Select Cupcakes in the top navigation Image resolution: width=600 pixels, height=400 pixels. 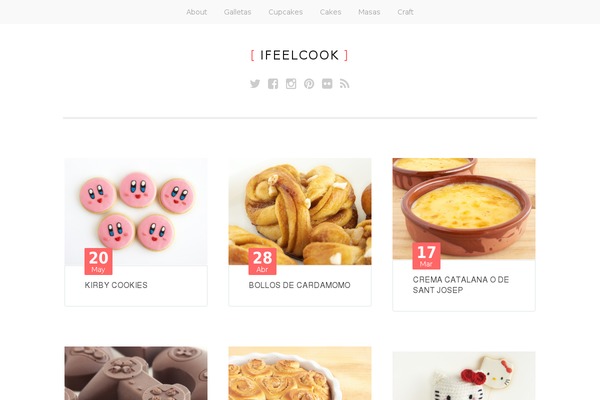[x=285, y=12]
